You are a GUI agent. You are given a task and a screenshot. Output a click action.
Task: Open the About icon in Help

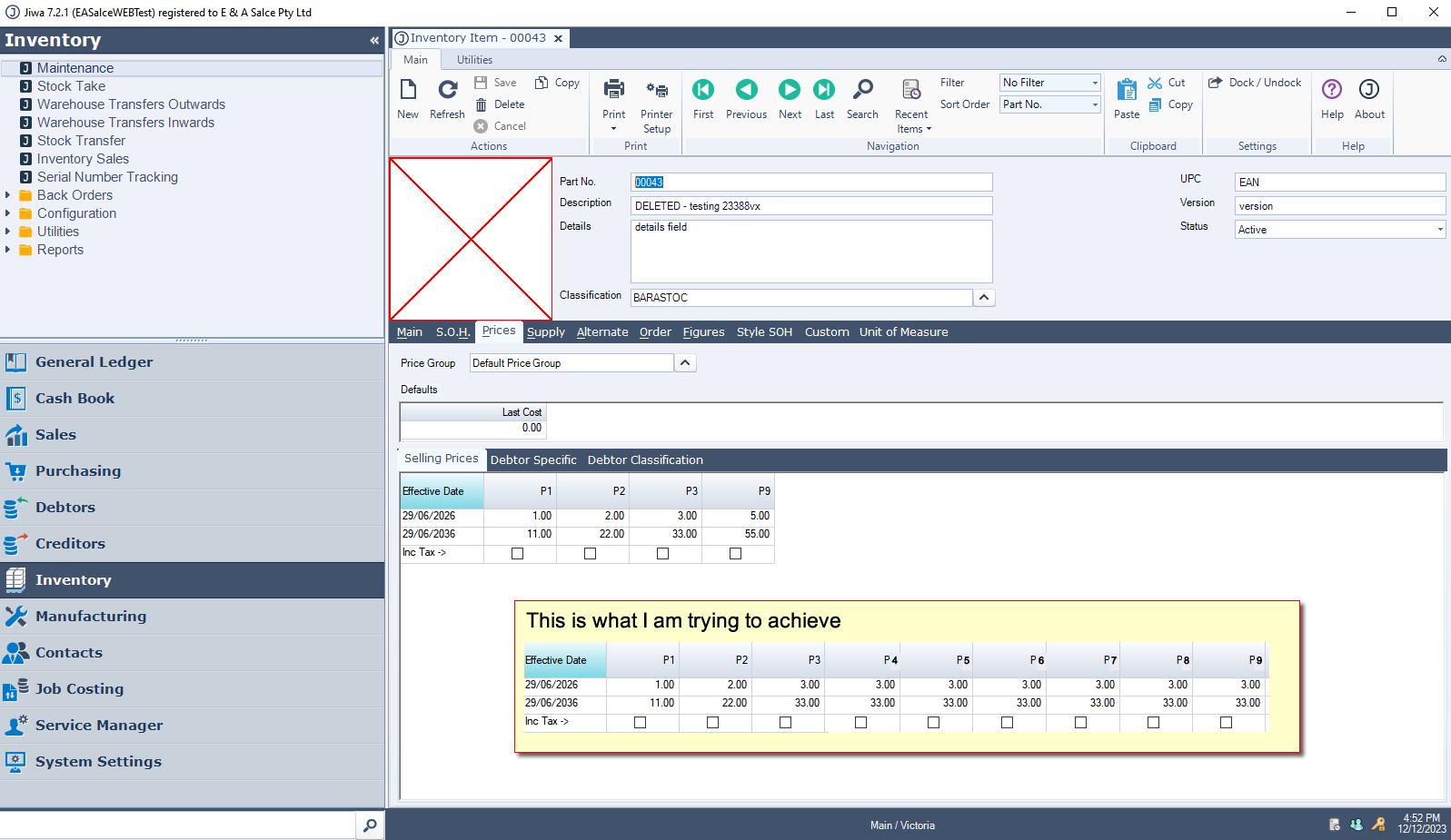coord(1369,90)
